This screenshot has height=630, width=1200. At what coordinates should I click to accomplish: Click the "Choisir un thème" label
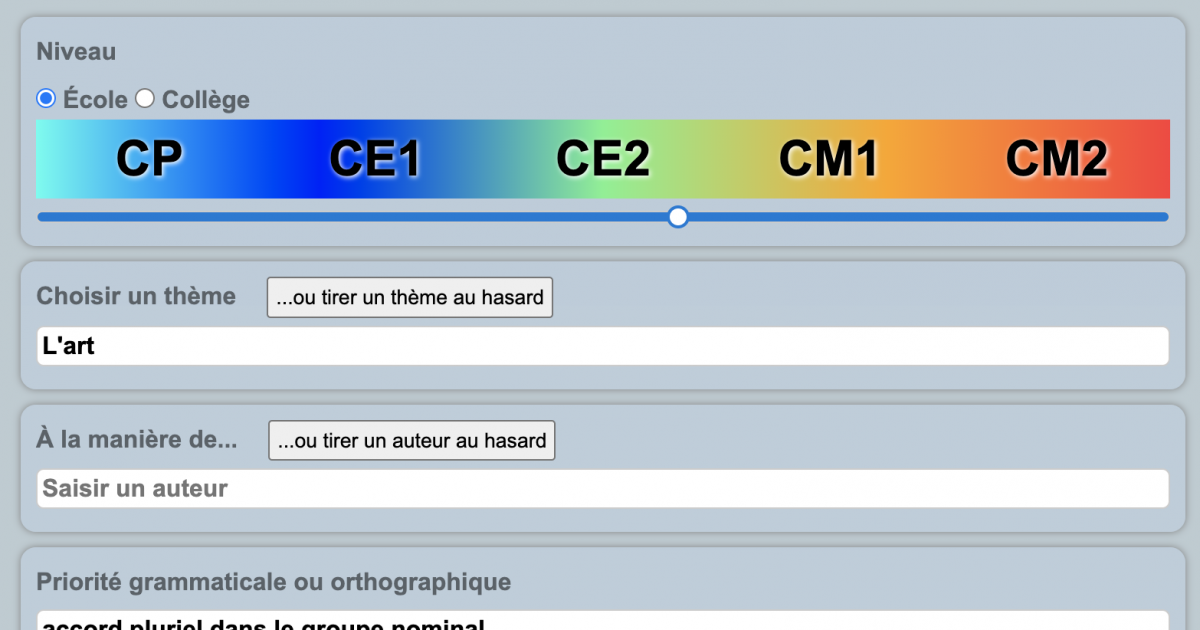click(136, 296)
